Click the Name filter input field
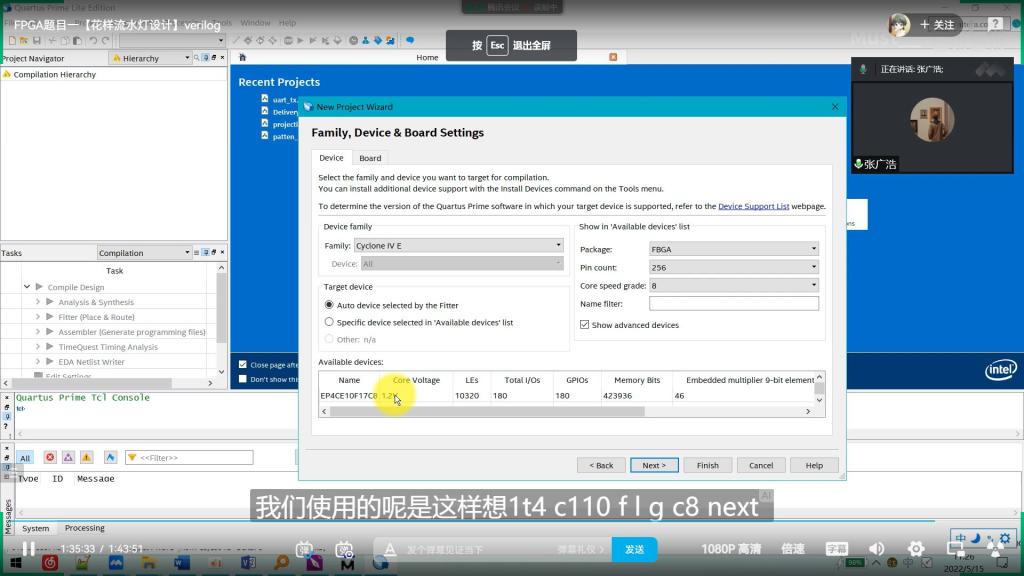This screenshot has width=1024, height=576. click(733, 303)
